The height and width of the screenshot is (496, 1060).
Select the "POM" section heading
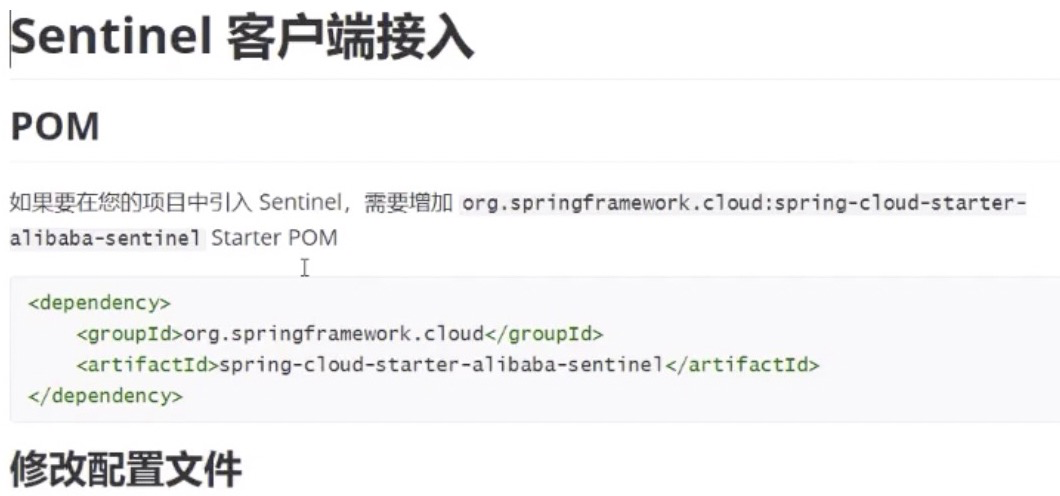click(x=55, y=126)
